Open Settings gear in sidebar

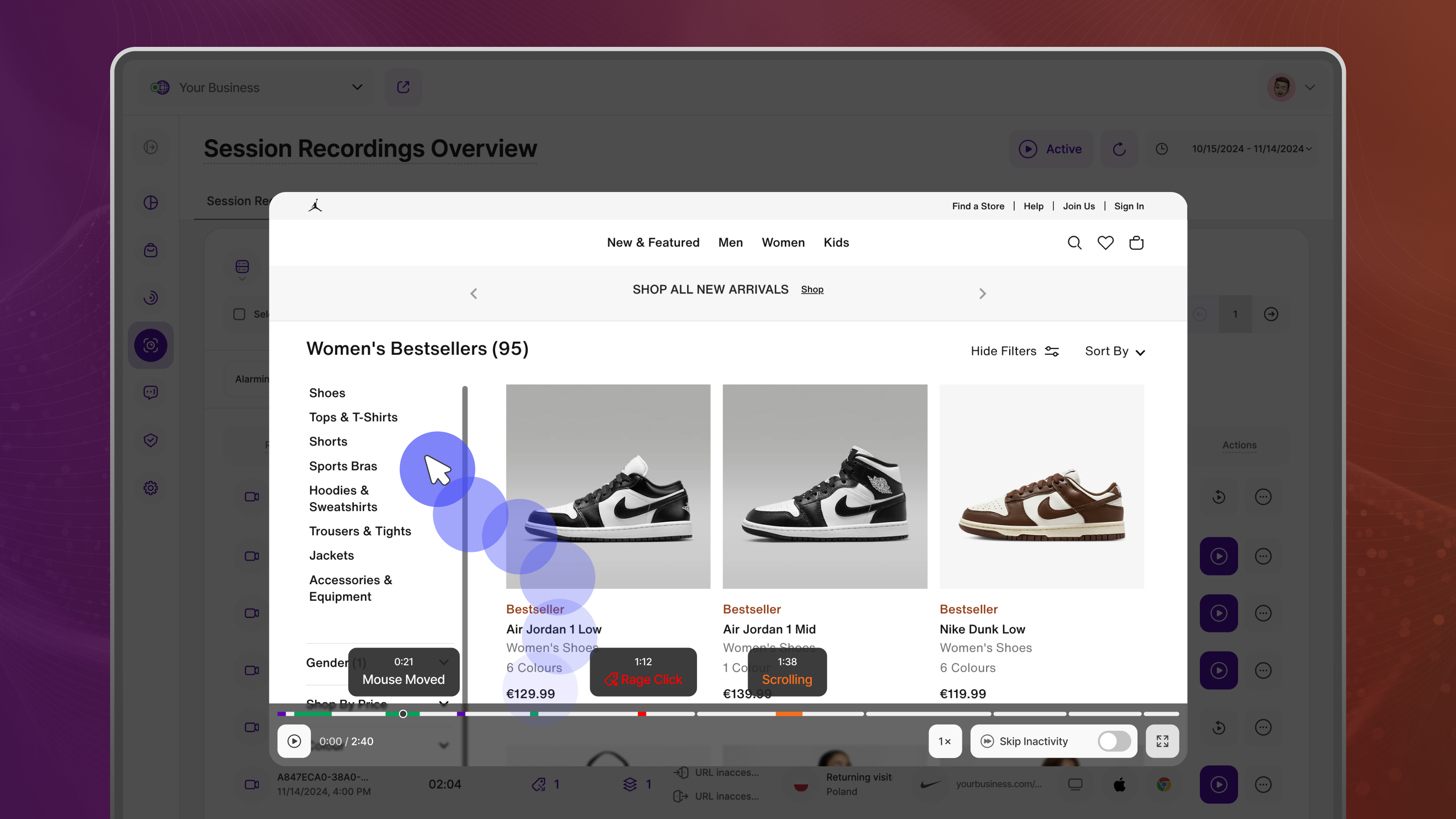(150, 488)
